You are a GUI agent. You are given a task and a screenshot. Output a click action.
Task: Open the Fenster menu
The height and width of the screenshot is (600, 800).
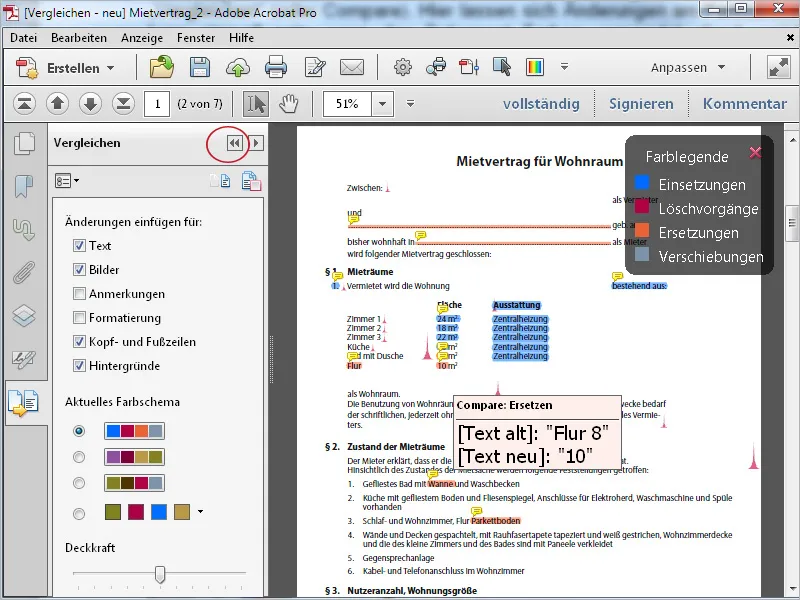pyautogui.click(x=196, y=38)
